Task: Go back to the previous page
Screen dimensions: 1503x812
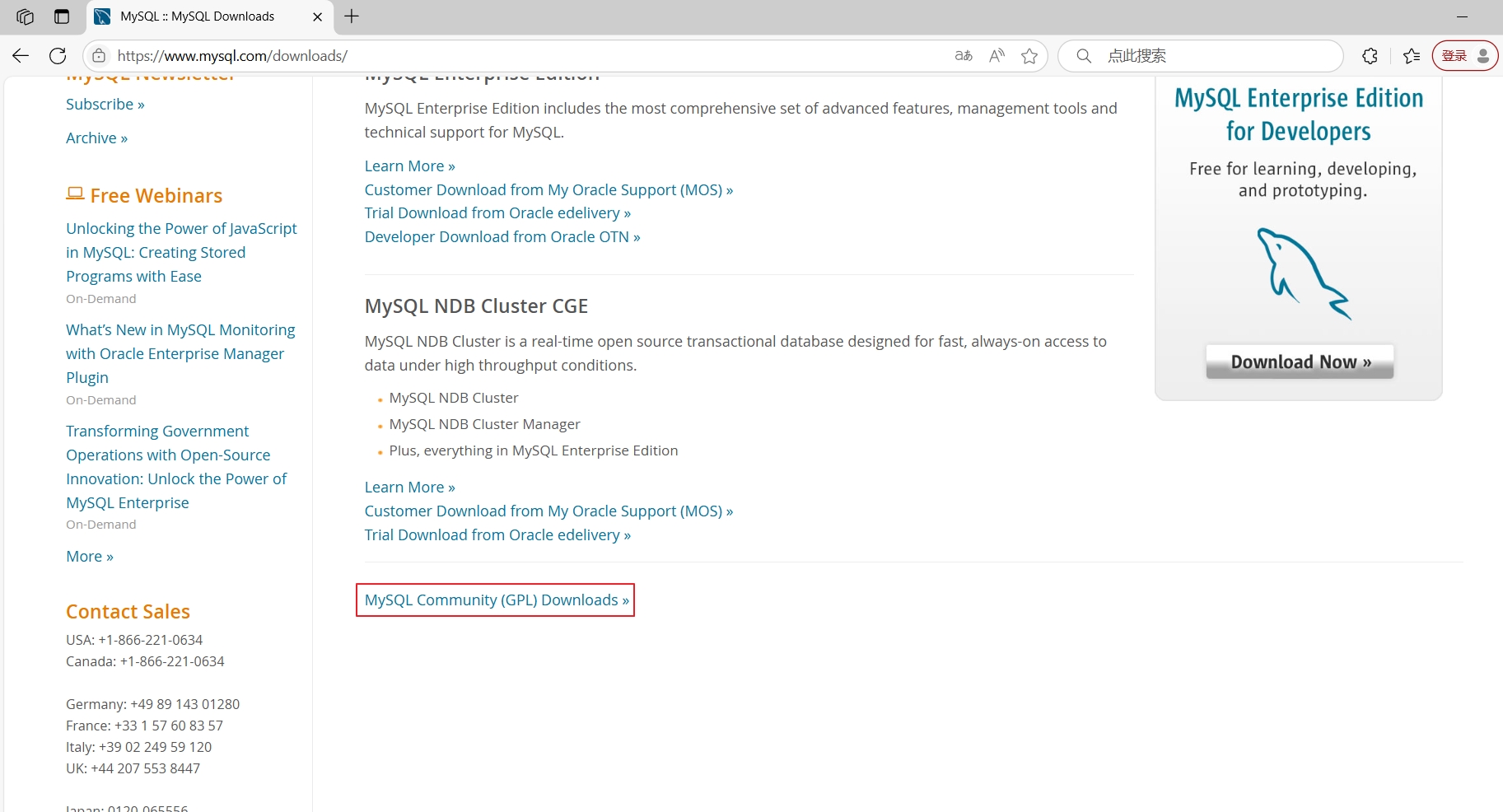Action: pos(21,56)
